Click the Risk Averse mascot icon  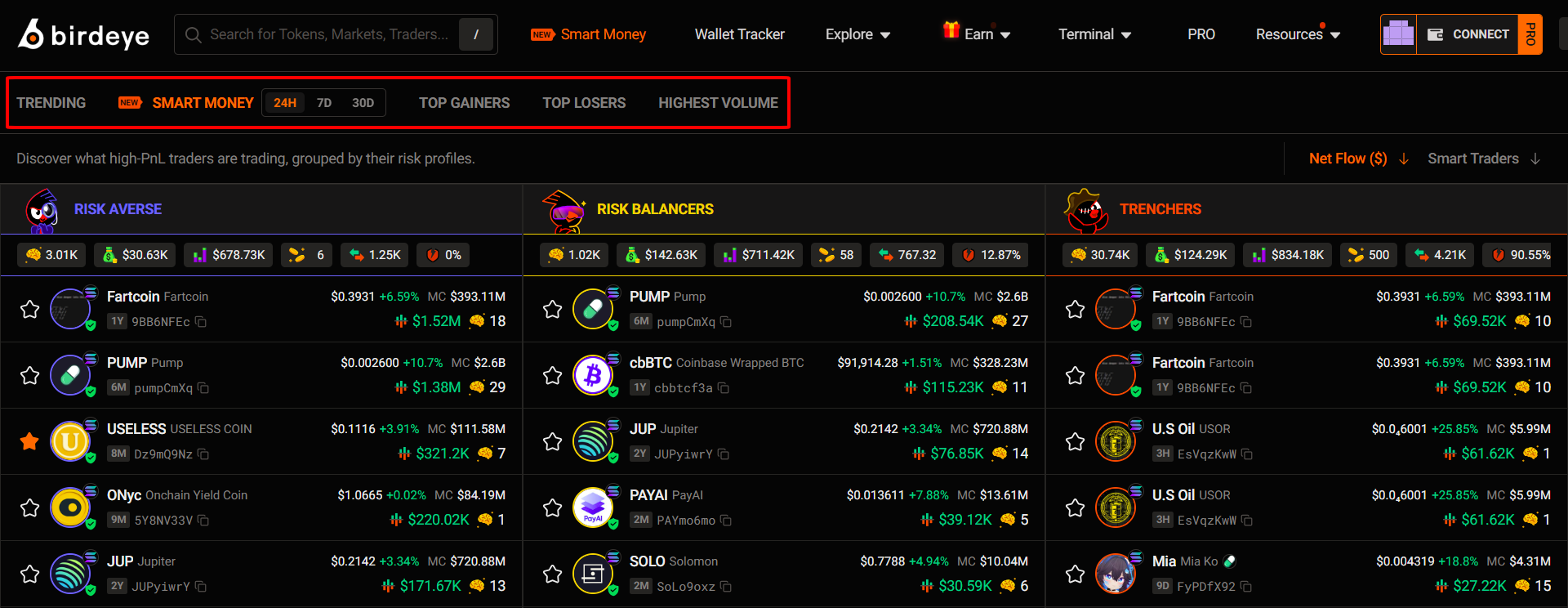pos(42,211)
